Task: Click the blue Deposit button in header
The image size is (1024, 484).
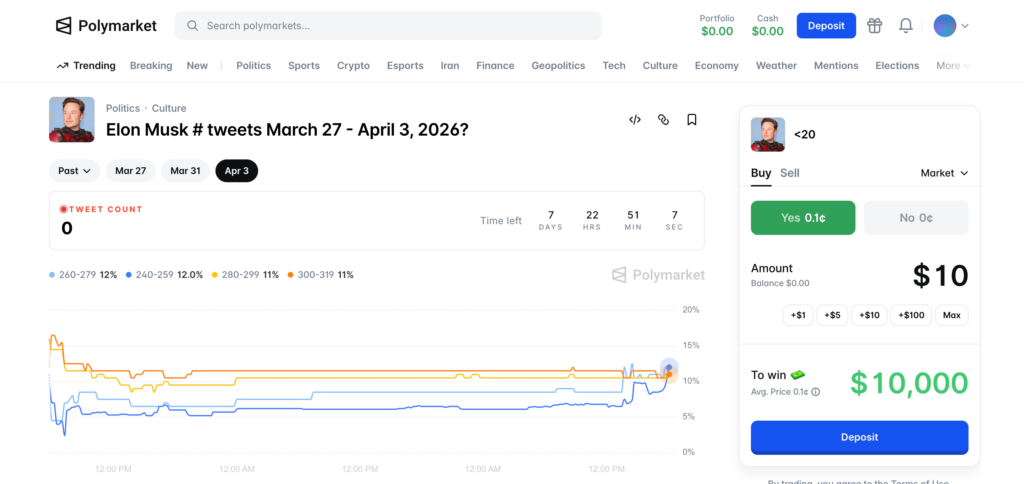Action: pos(826,25)
